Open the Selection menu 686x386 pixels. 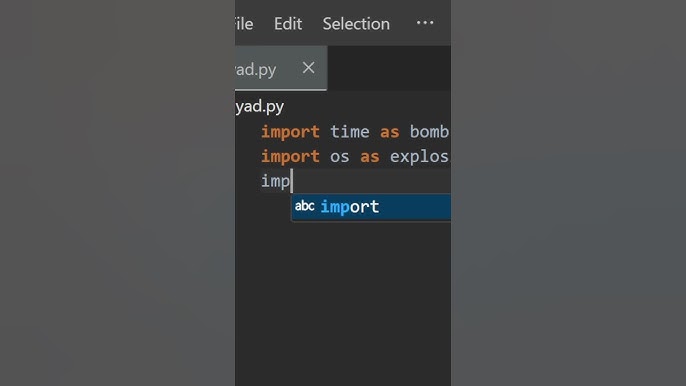pyautogui.click(x=356, y=24)
